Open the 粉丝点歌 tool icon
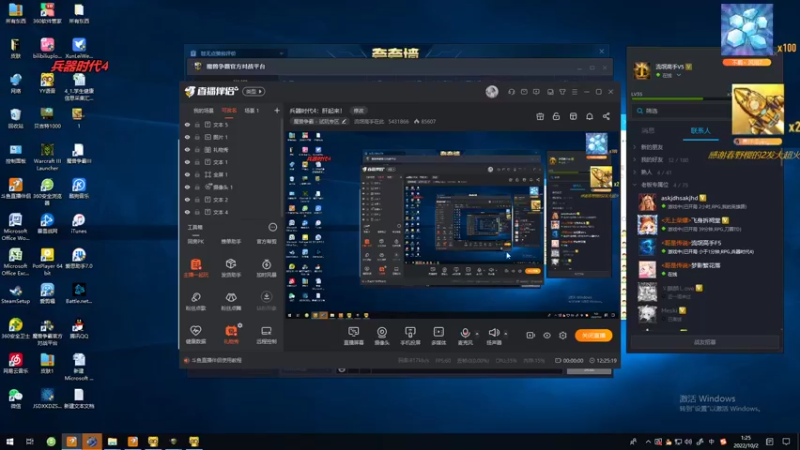Screen dimensions: 800x450 196,301
